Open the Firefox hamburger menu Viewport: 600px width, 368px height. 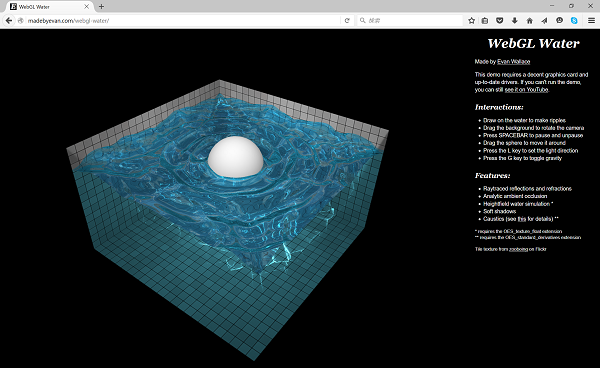coord(591,21)
